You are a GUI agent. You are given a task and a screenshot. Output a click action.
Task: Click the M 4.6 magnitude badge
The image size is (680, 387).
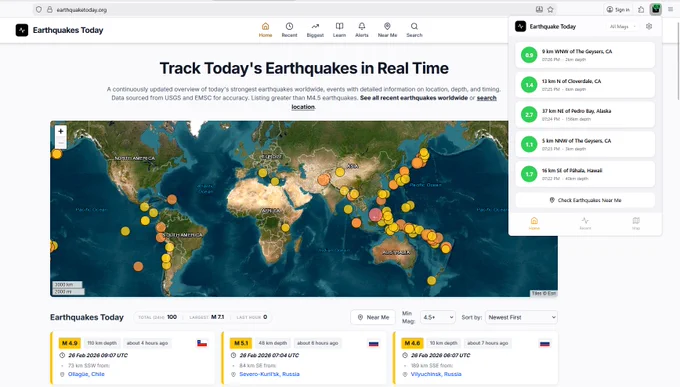412,343
